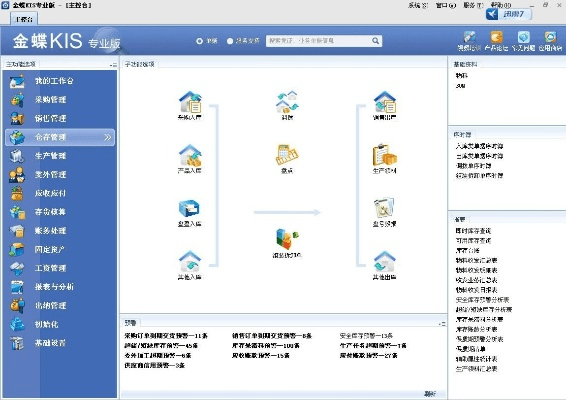The height and width of the screenshot is (400, 566).
Task: Open 物料收发汇总表 report
Action: (x=476, y=260)
